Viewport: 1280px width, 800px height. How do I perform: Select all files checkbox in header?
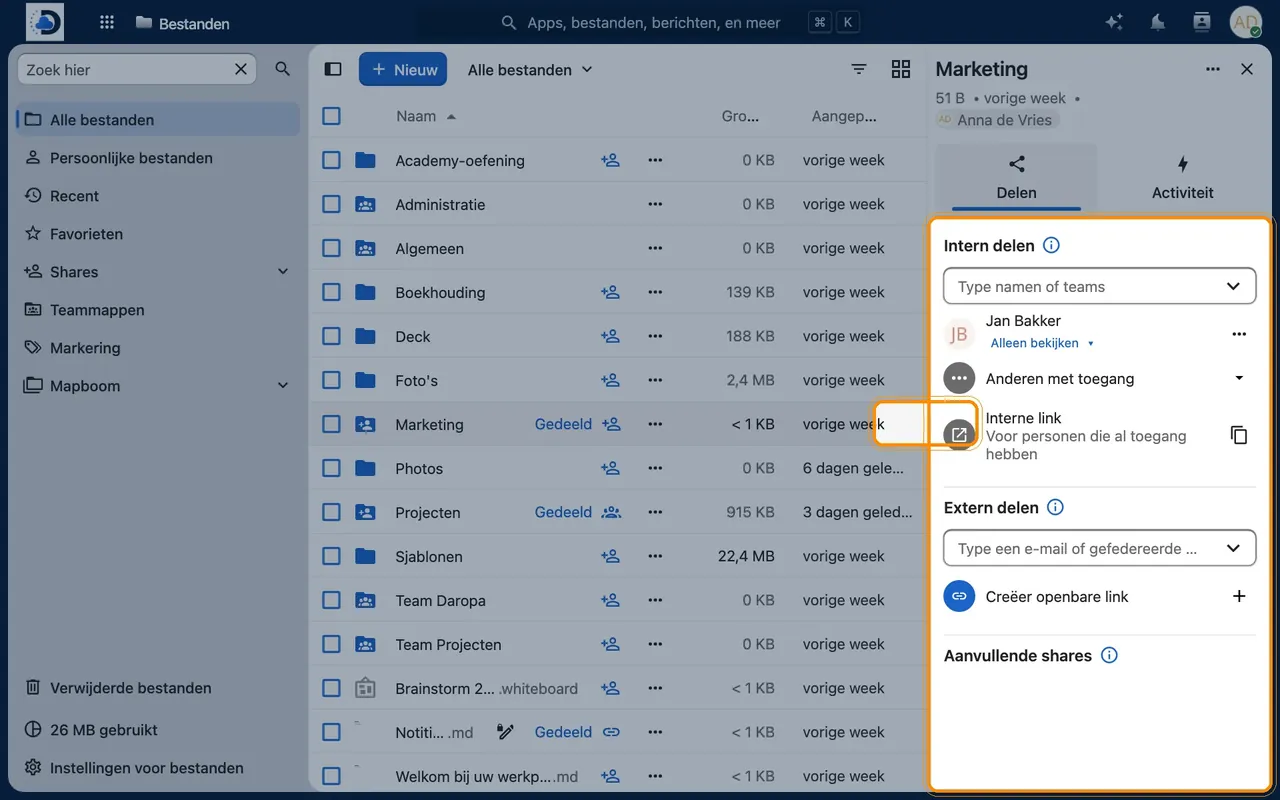tap(331, 116)
